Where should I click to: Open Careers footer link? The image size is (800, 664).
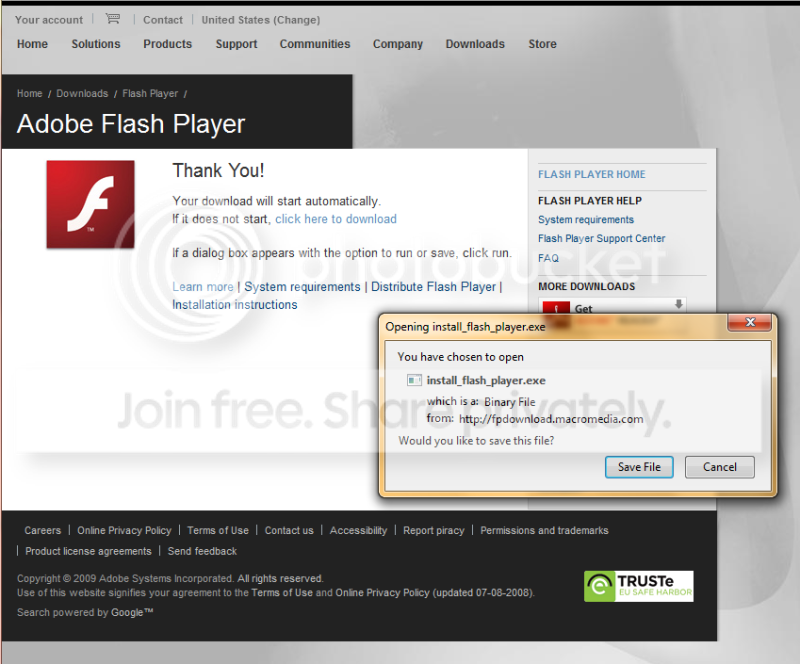pyautogui.click(x=42, y=530)
